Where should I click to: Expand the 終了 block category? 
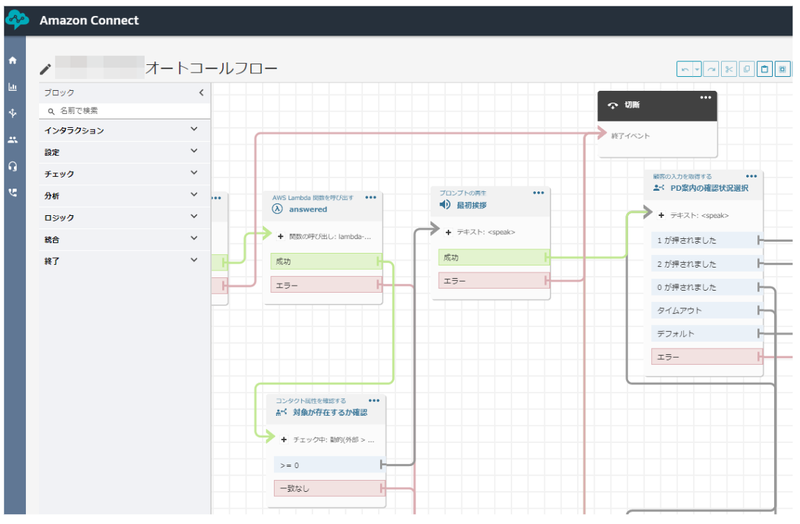(x=124, y=261)
